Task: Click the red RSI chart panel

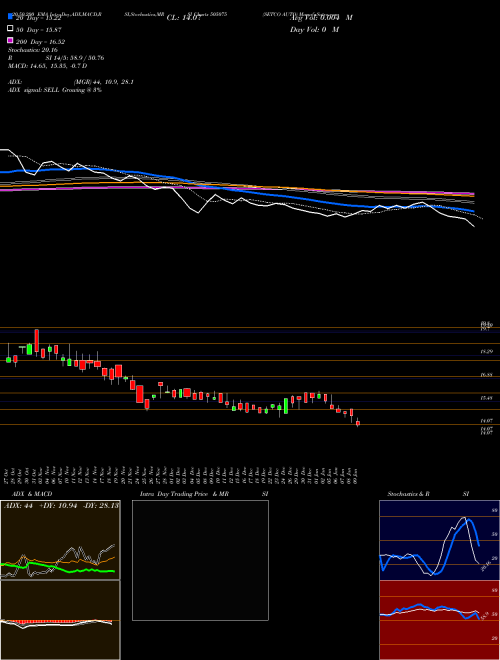Action: click(x=439, y=620)
